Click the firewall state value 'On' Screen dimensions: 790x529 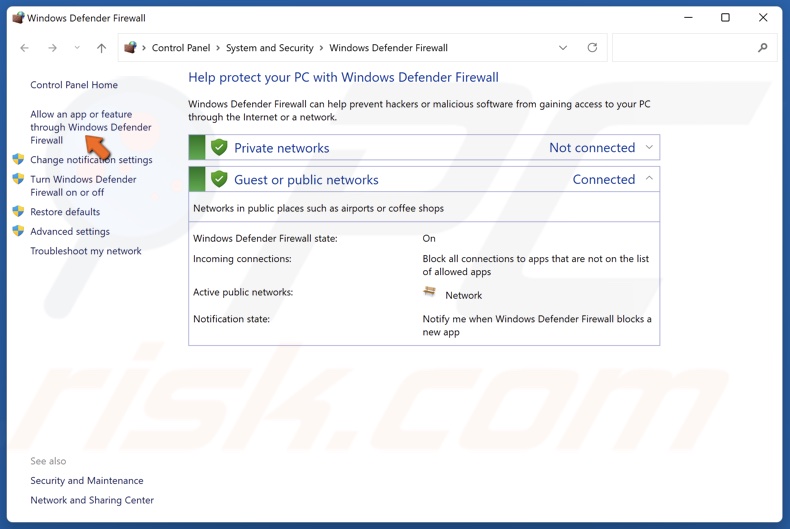coord(429,238)
